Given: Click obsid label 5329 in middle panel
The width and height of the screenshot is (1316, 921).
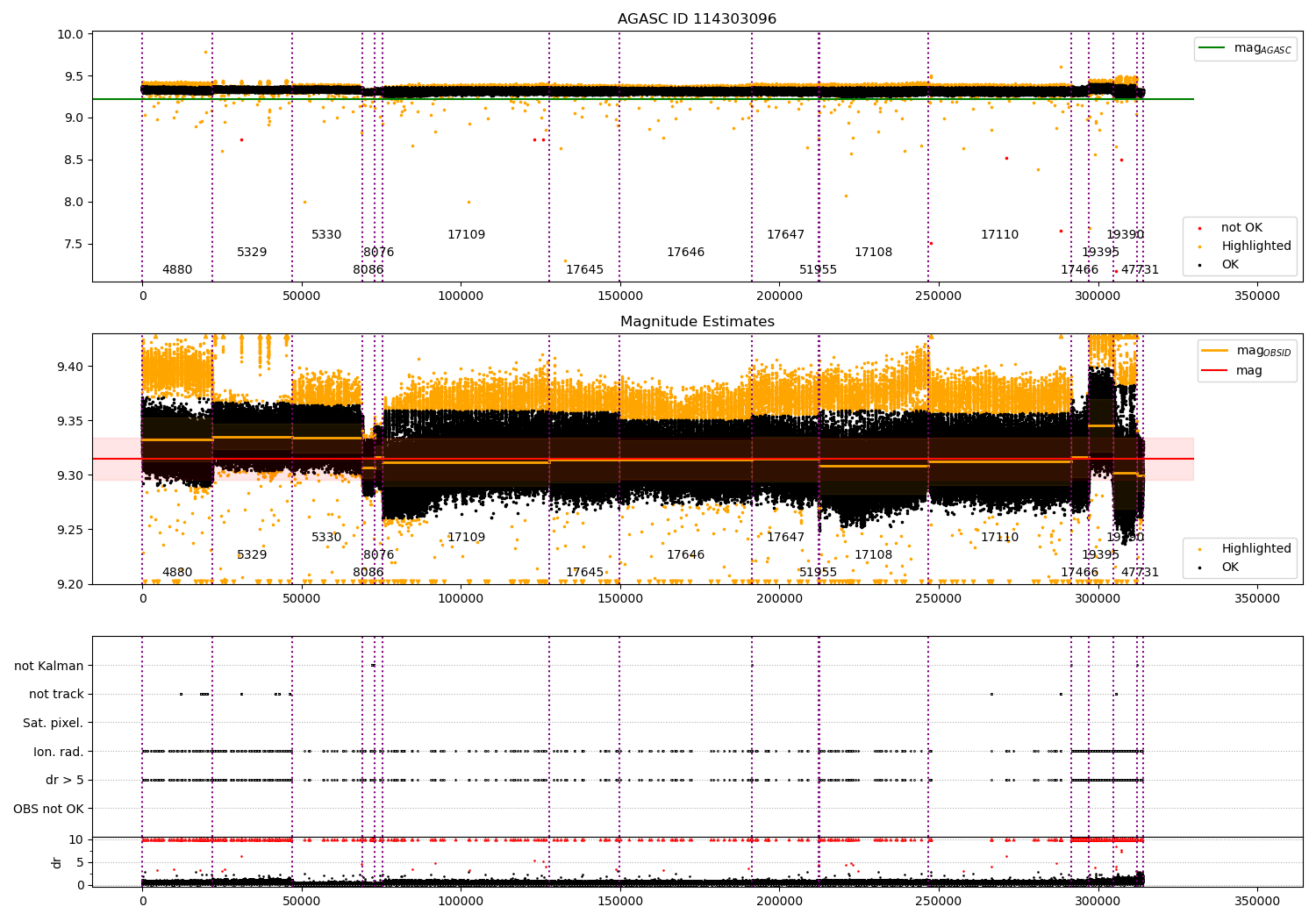Looking at the screenshot, I should [252, 555].
